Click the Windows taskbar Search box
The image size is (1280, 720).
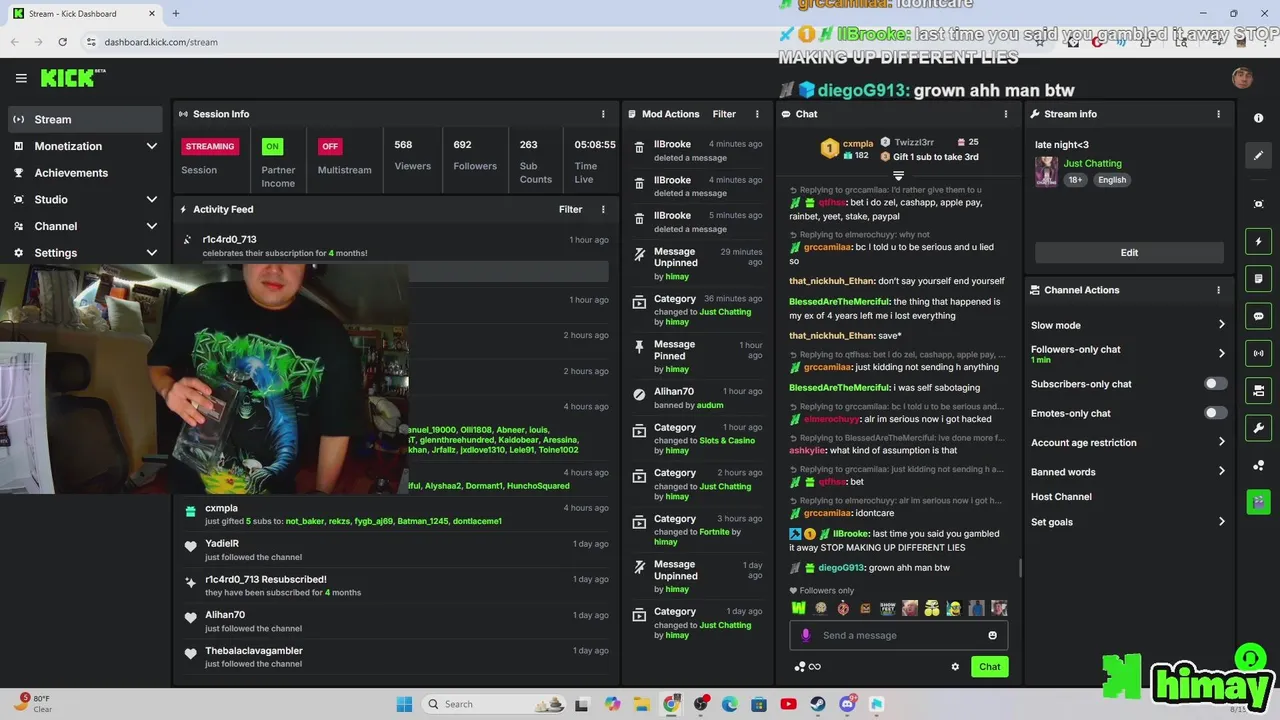coord(496,704)
